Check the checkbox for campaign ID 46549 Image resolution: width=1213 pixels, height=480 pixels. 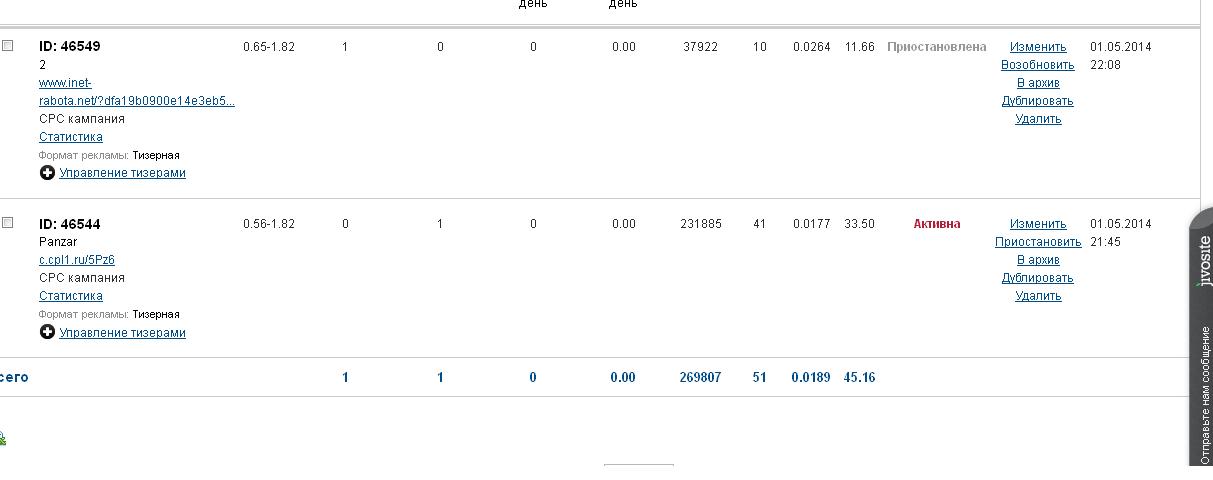coord(8,46)
